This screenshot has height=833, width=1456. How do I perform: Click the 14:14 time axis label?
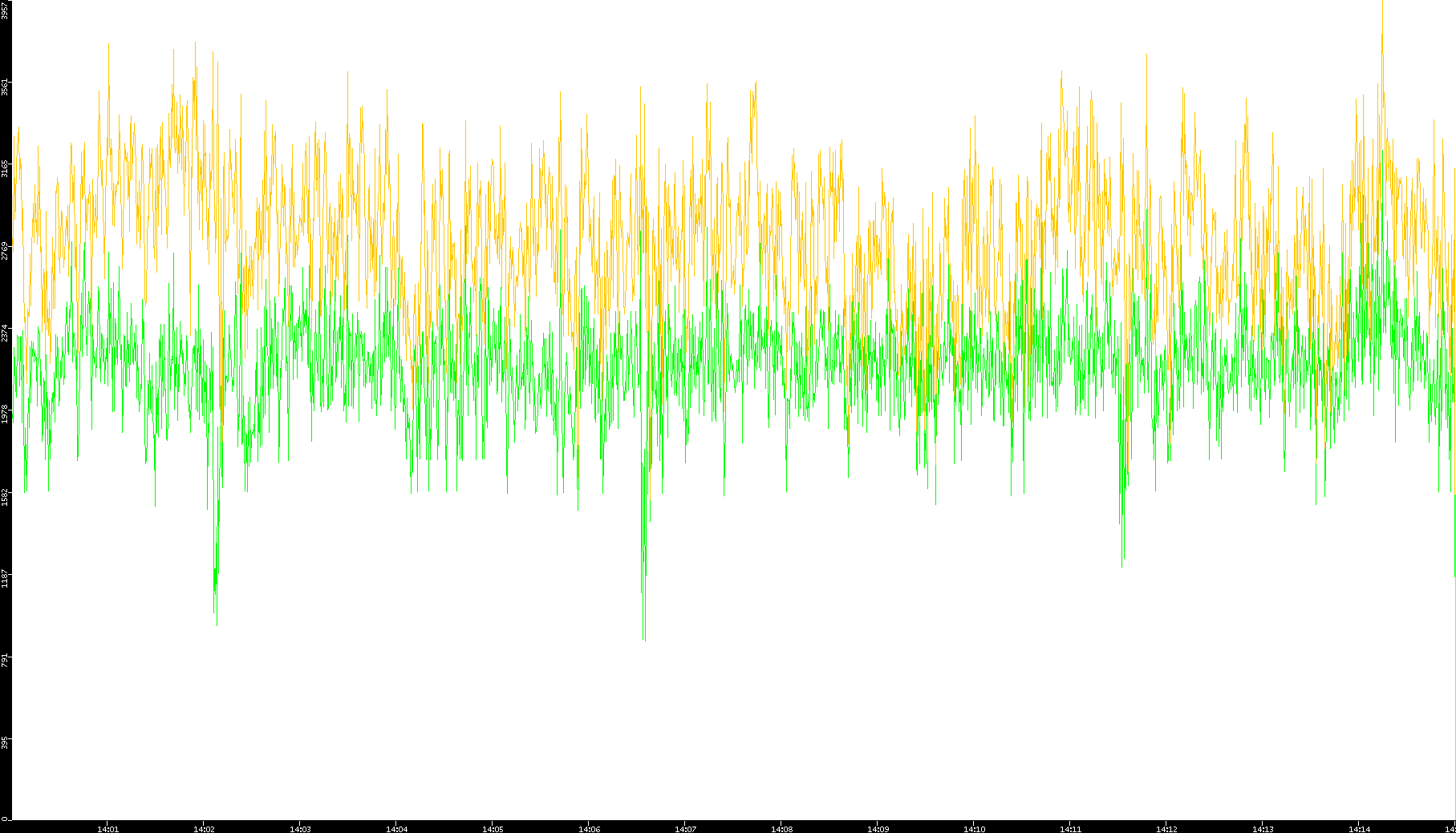pos(1359,828)
